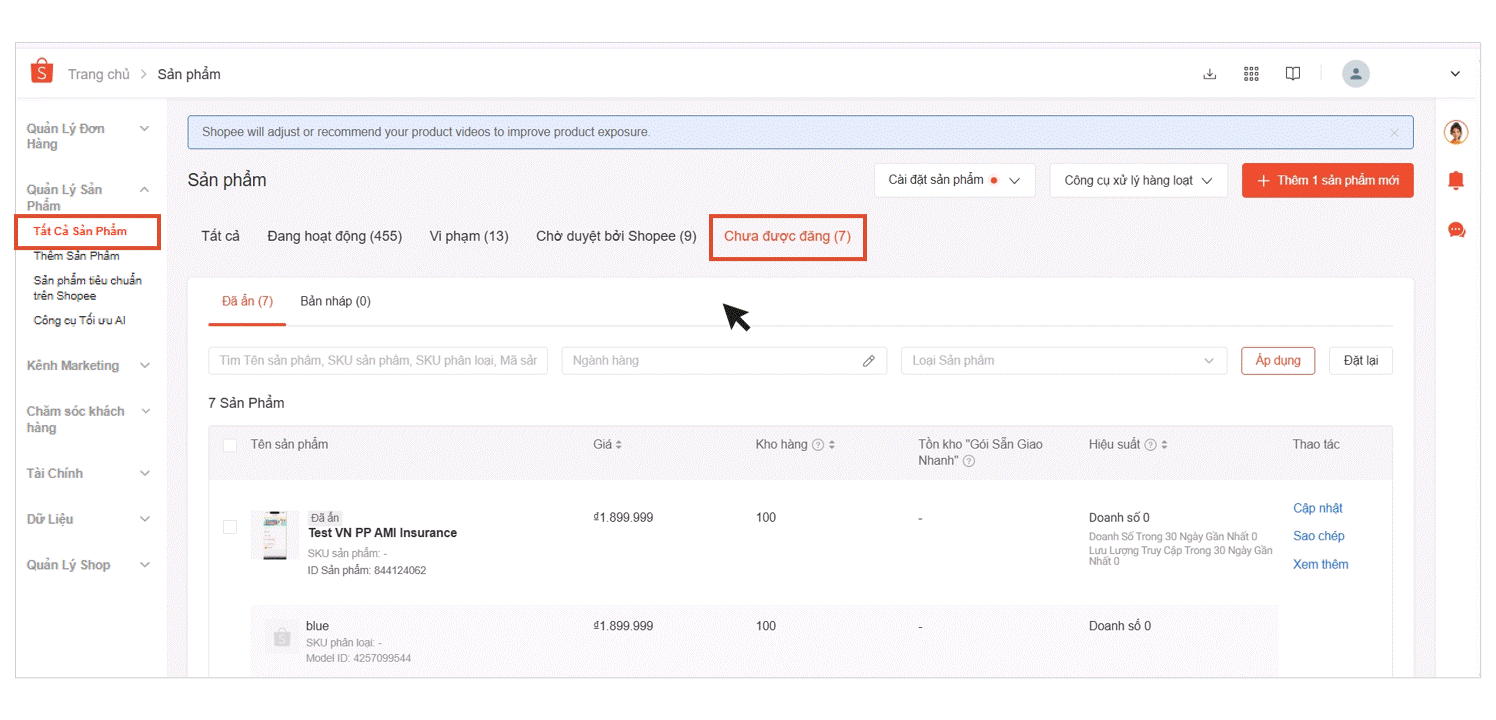Sort by the Kho hàng column arrows
This screenshot has width=1496, height=720.
click(832, 445)
